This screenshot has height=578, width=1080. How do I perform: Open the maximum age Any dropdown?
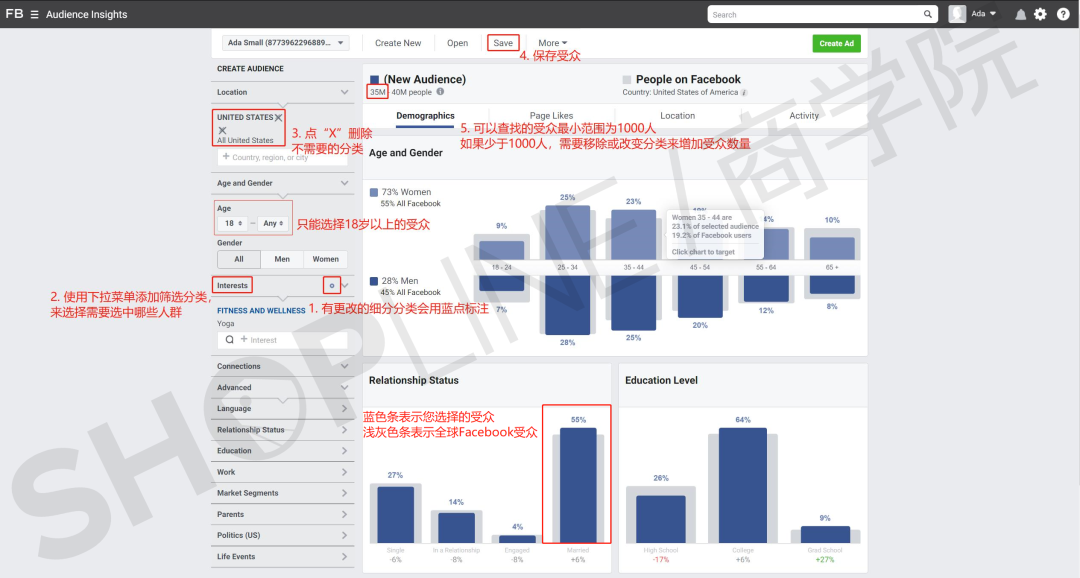coord(273,223)
